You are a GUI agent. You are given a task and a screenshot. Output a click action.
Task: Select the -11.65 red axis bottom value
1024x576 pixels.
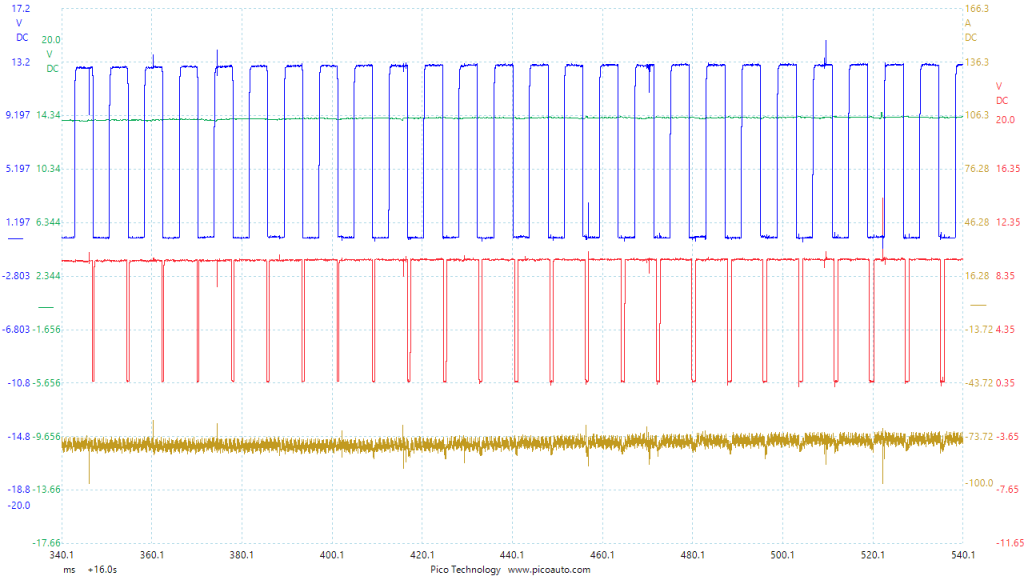tap(1005, 543)
